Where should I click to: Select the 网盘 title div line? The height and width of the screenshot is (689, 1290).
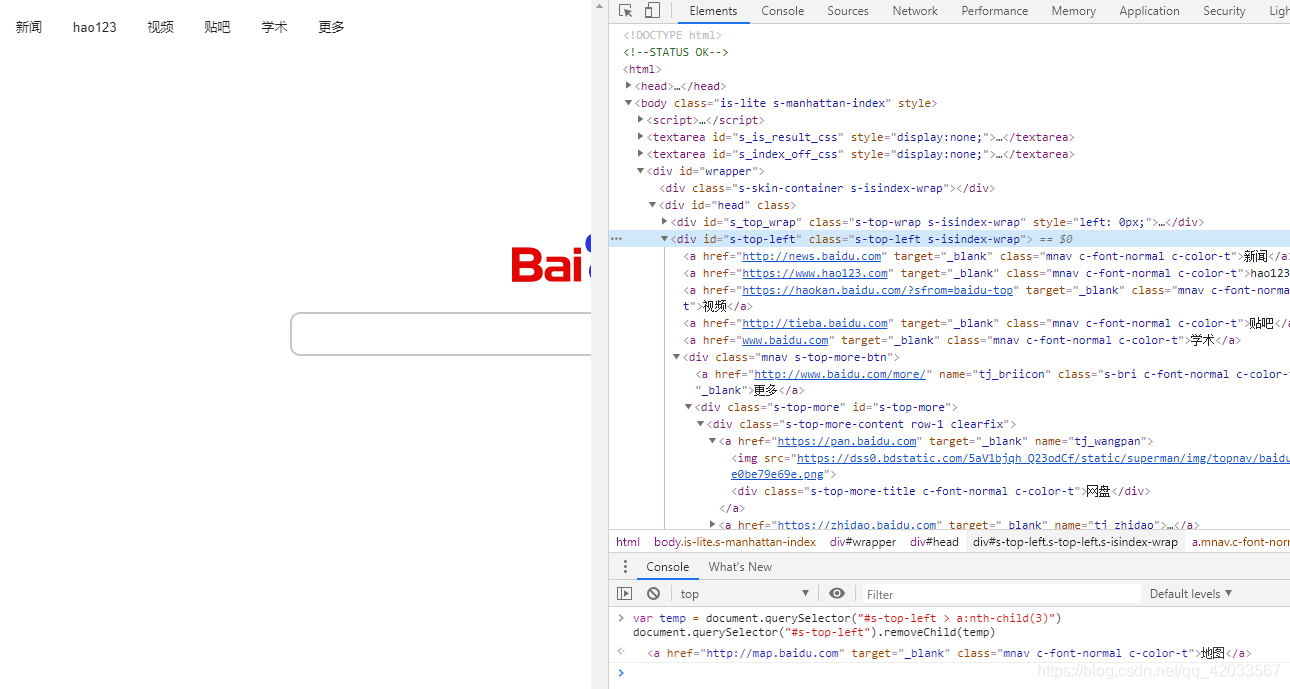[x=941, y=491]
